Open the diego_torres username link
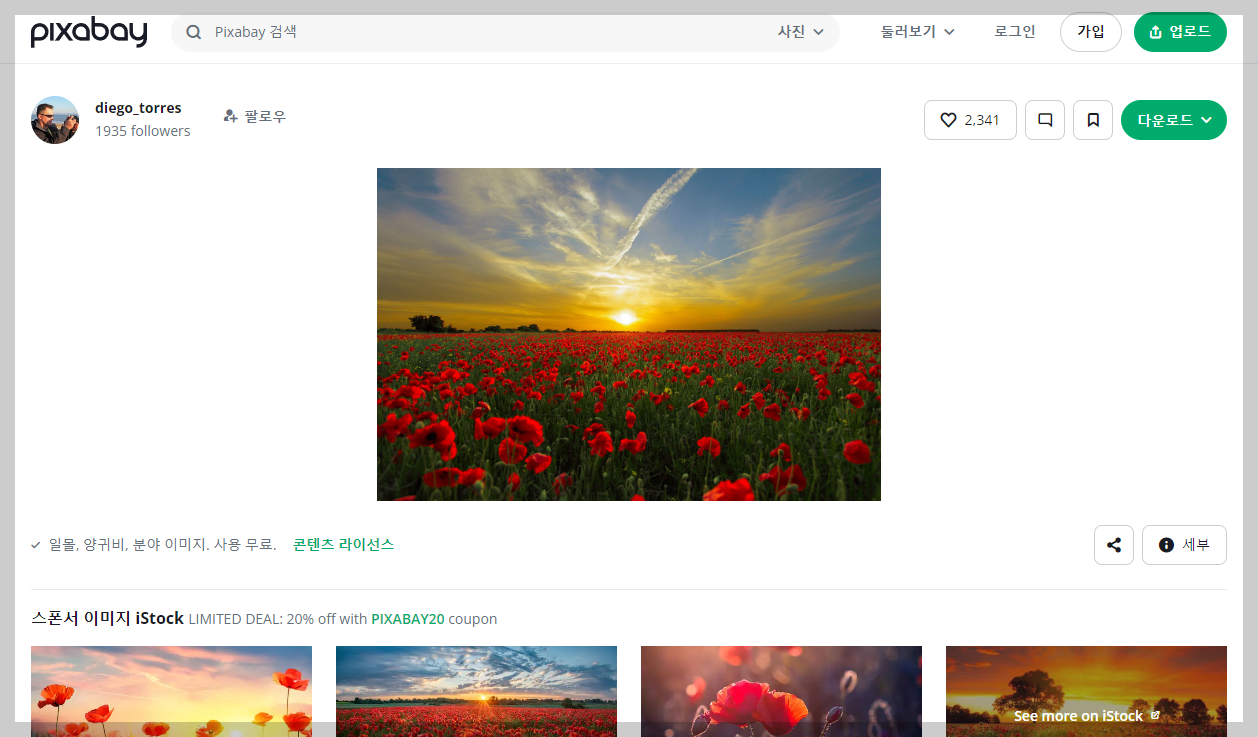Viewport: 1258px width, 737px height. tap(138, 108)
